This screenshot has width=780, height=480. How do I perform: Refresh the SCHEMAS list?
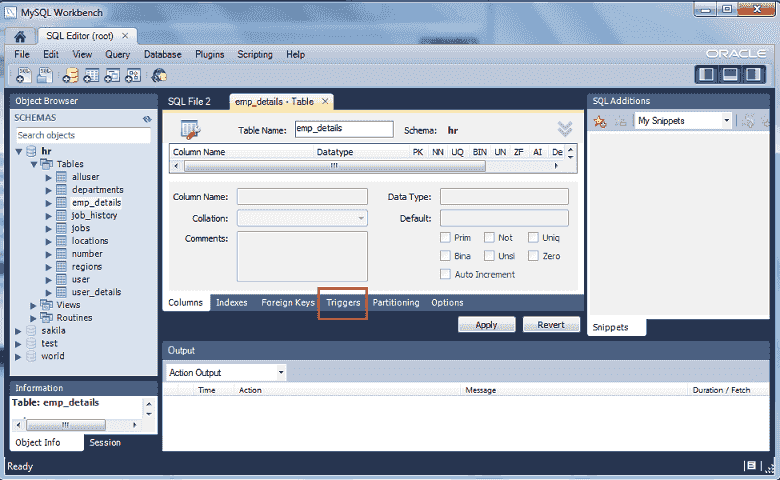click(x=147, y=118)
